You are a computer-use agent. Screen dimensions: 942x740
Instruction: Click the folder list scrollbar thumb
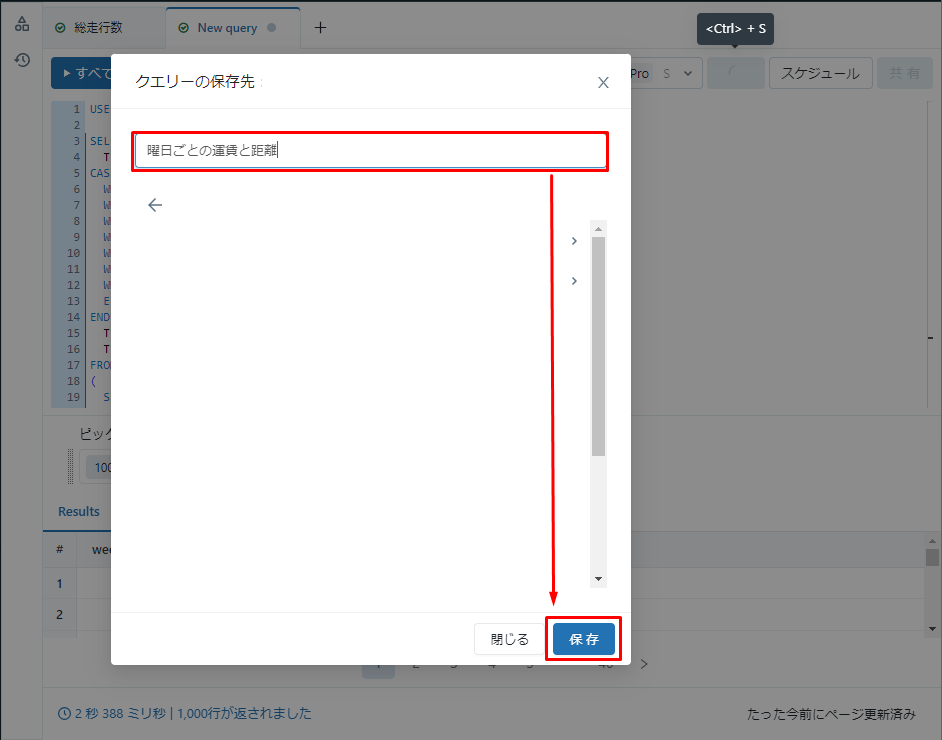pos(598,347)
